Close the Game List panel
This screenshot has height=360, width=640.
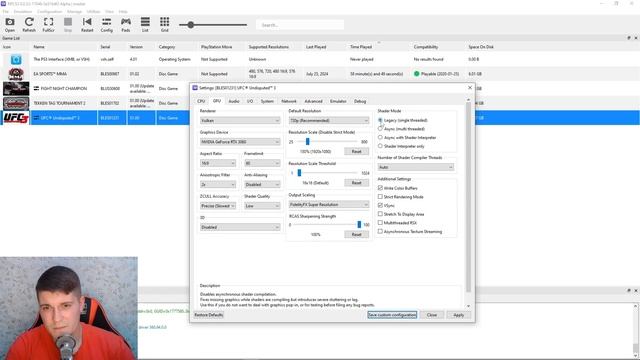636,38
